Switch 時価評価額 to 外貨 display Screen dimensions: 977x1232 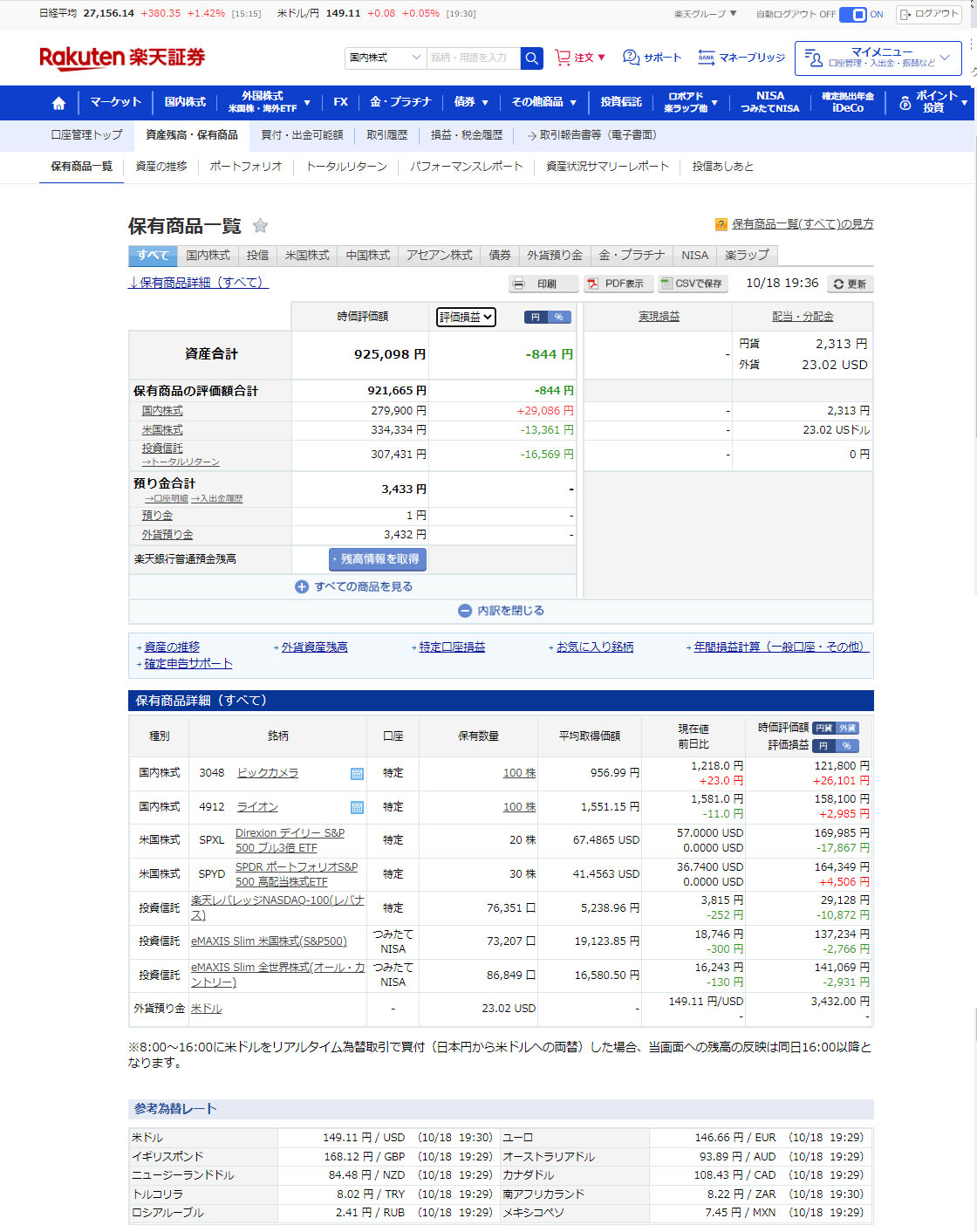click(847, 728)
